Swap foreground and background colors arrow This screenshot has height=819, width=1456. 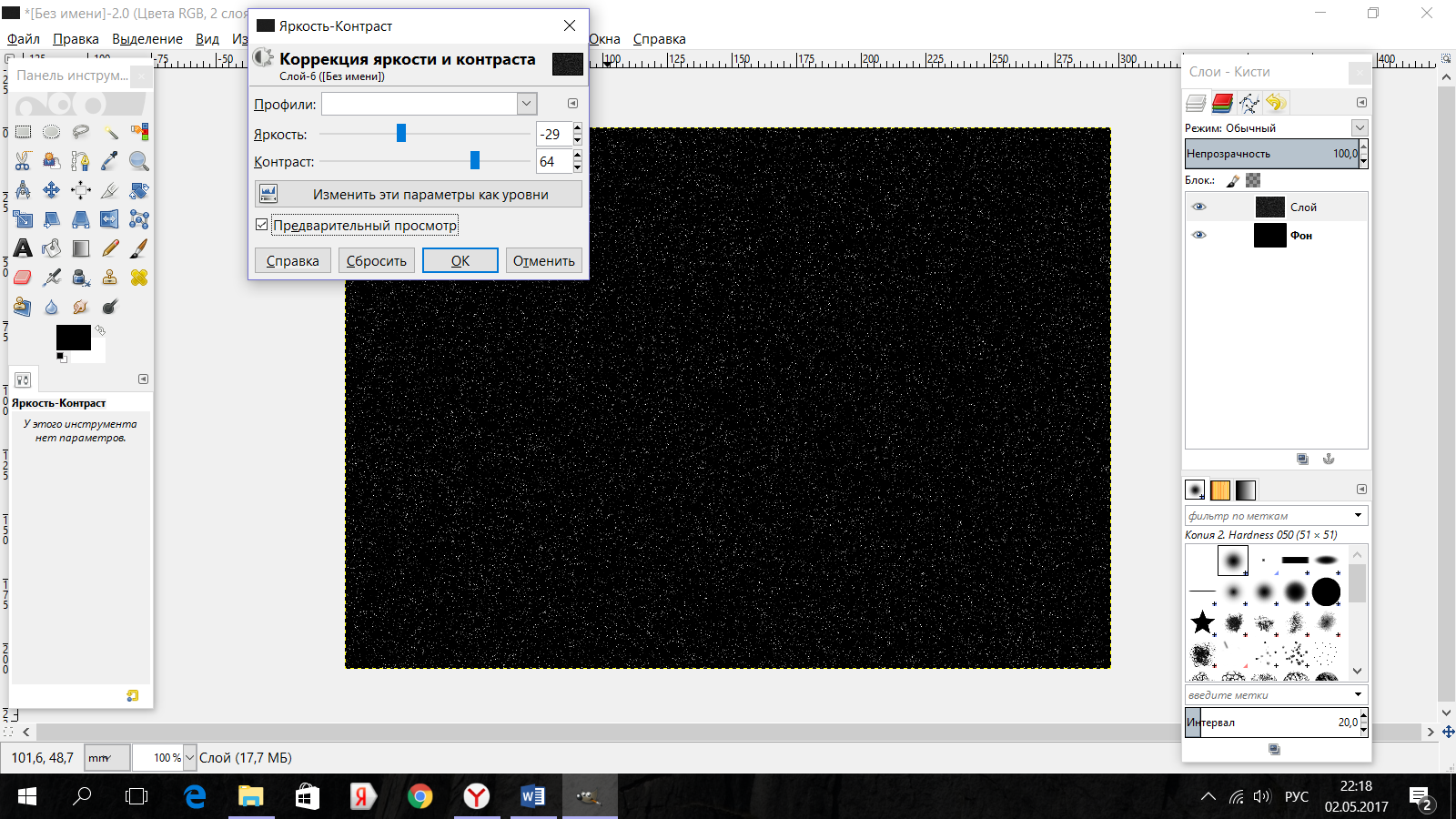point(100,330)
